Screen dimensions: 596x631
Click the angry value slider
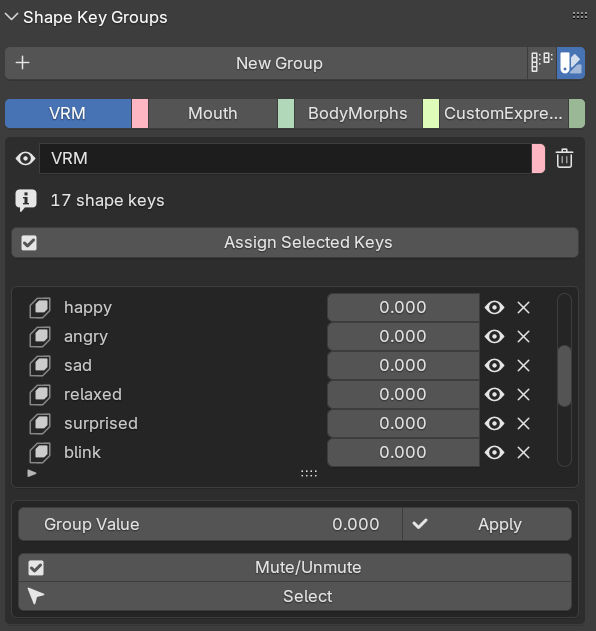[x=403, y=336]
